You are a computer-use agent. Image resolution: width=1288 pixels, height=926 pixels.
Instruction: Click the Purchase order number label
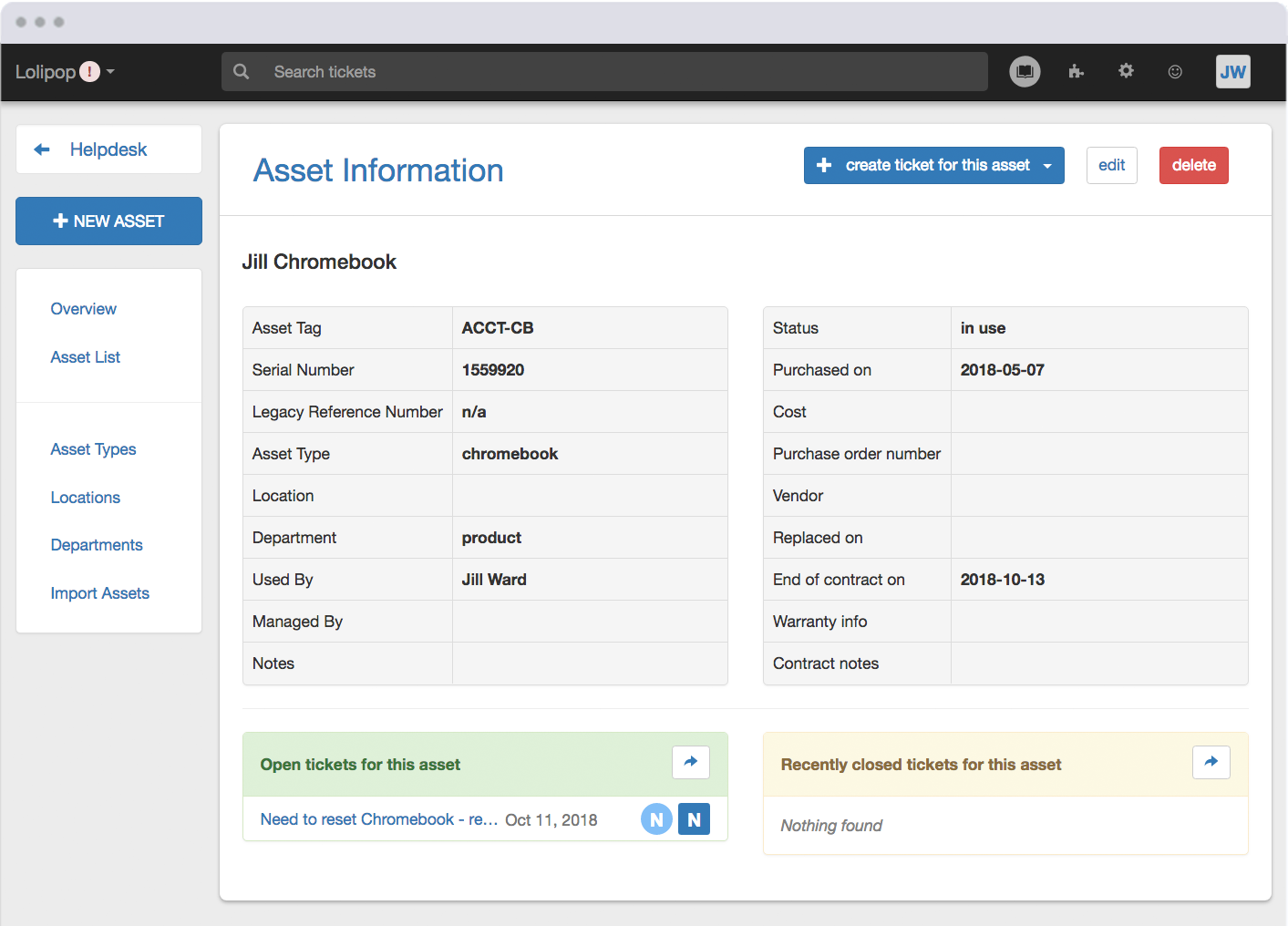coord(857,454)
